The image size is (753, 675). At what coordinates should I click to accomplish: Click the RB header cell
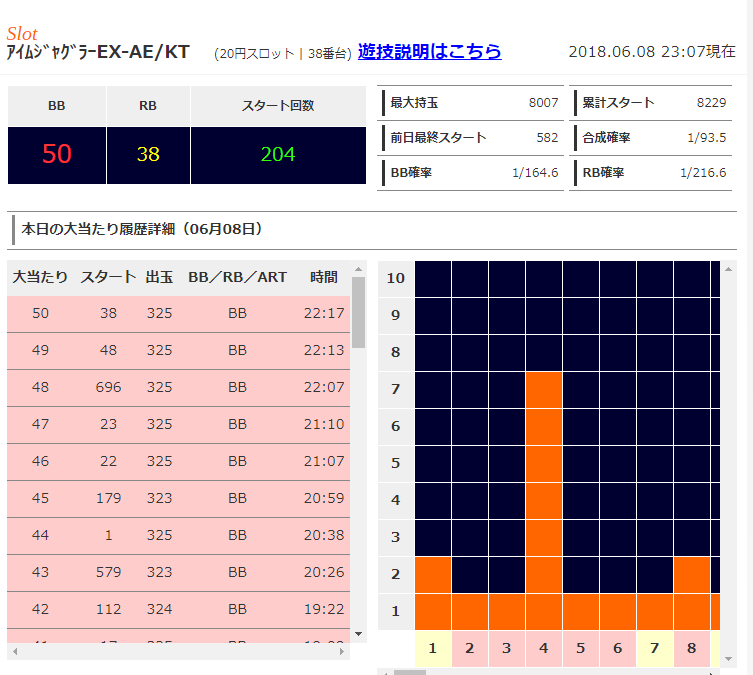click(148, 106)
